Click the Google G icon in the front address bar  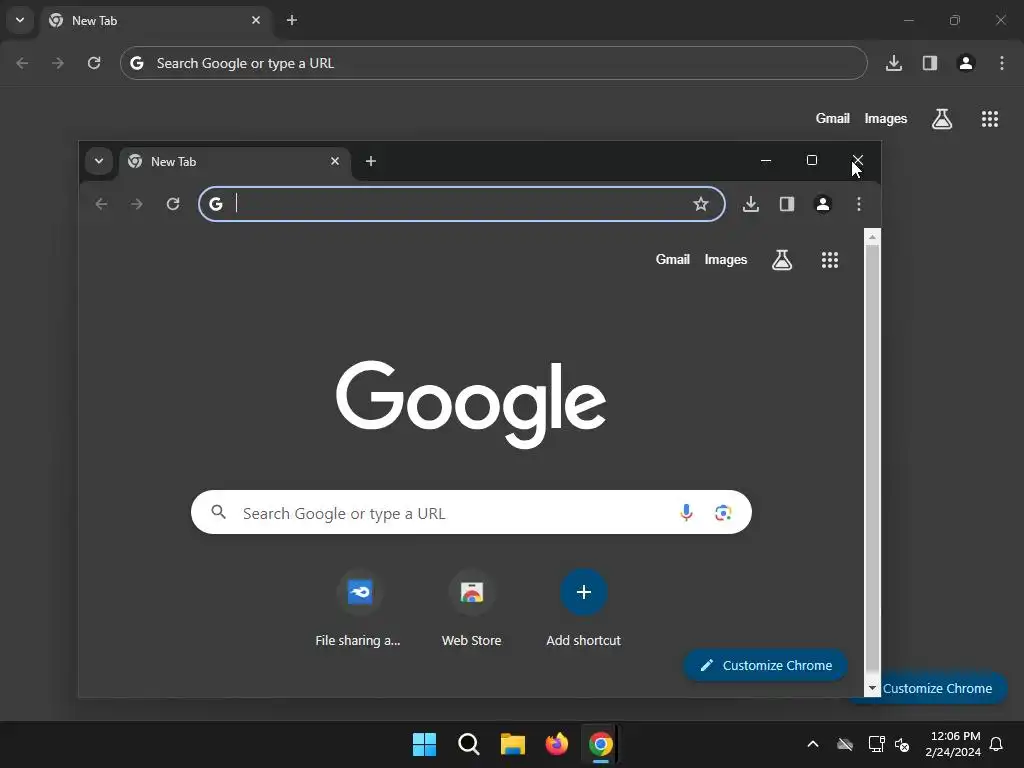[x=216, y=204]
